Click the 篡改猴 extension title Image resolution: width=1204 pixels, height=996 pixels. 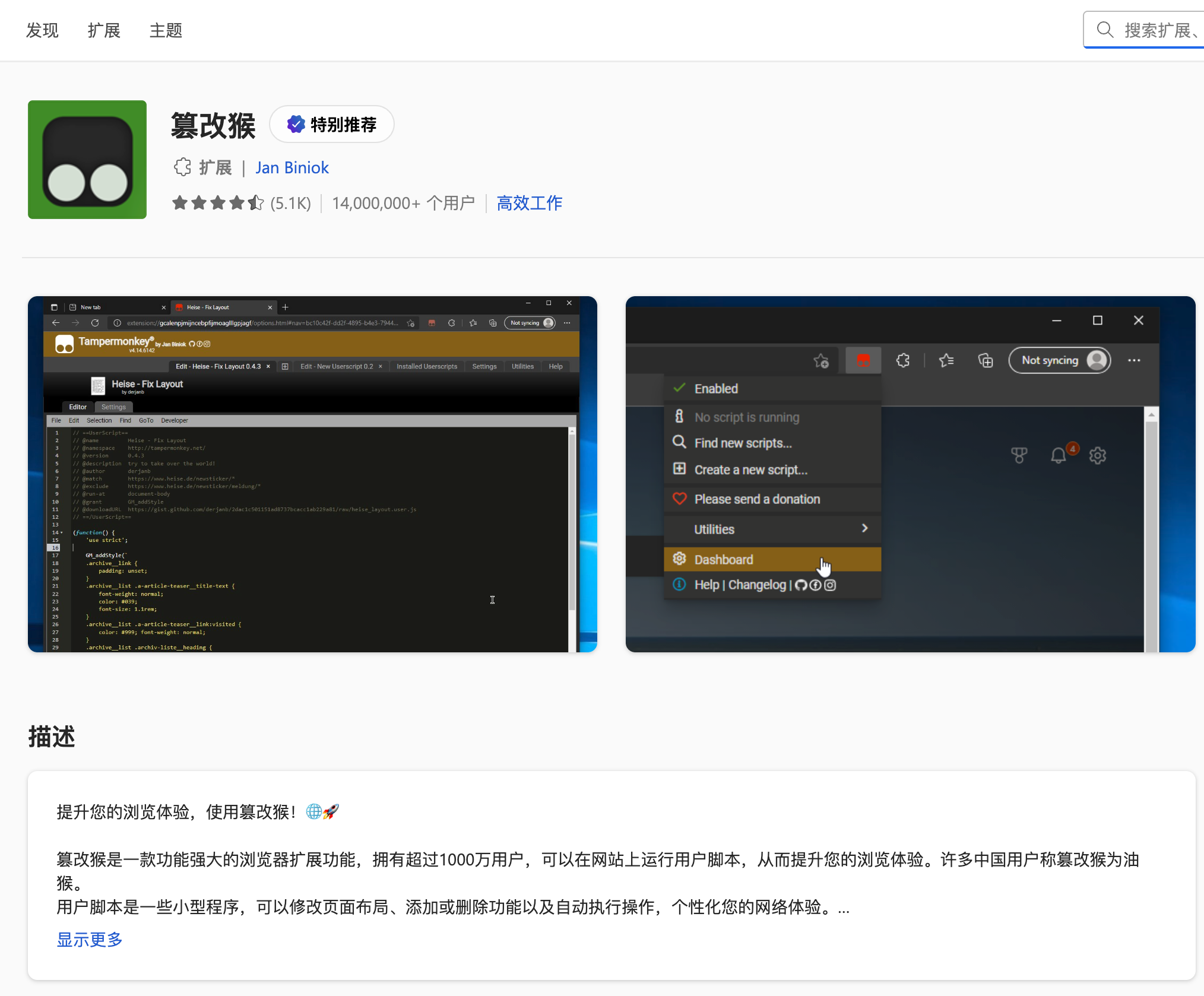point(213,125)
